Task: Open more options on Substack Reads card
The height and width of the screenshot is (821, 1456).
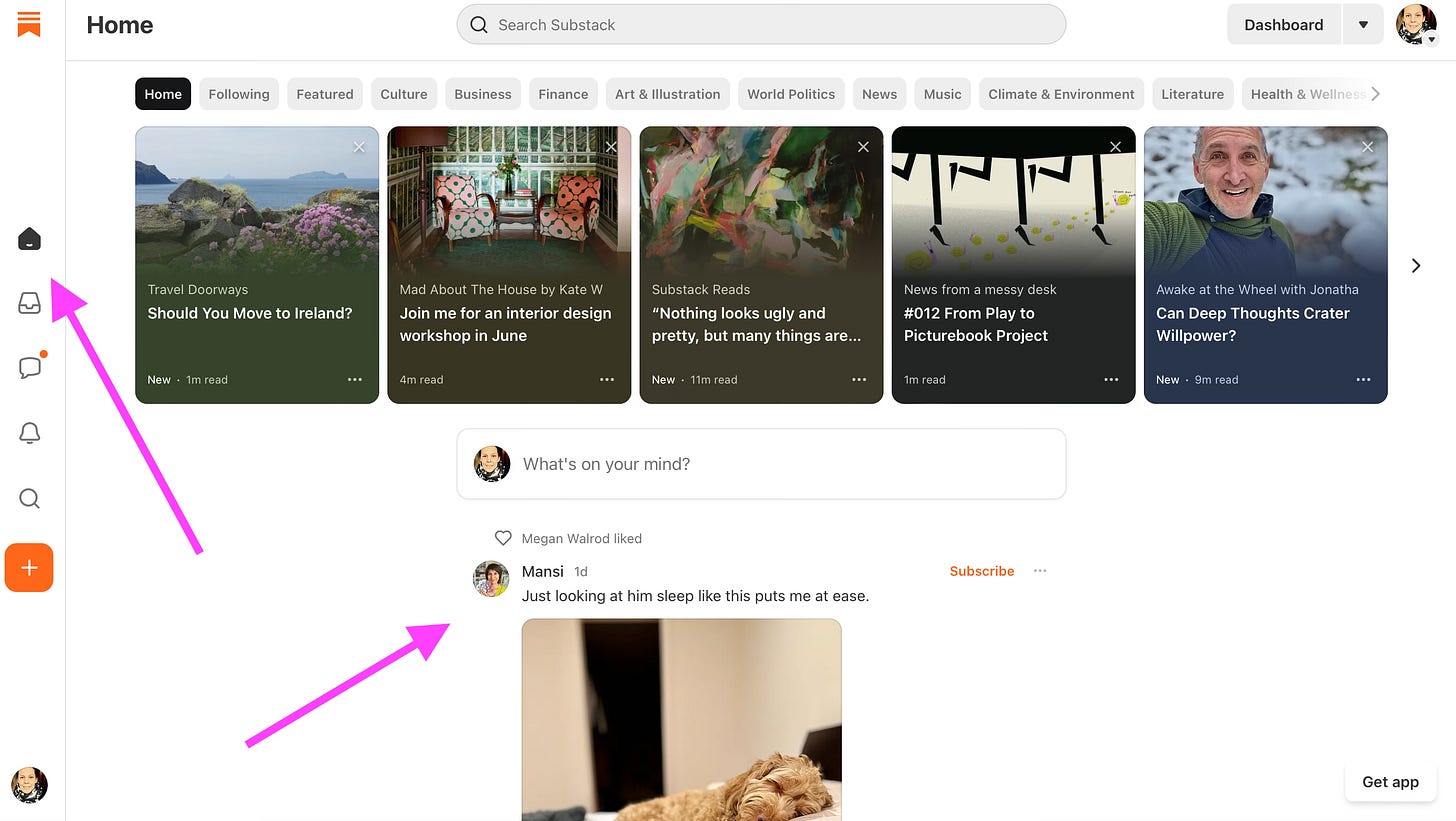Action: tap(859, 380)
